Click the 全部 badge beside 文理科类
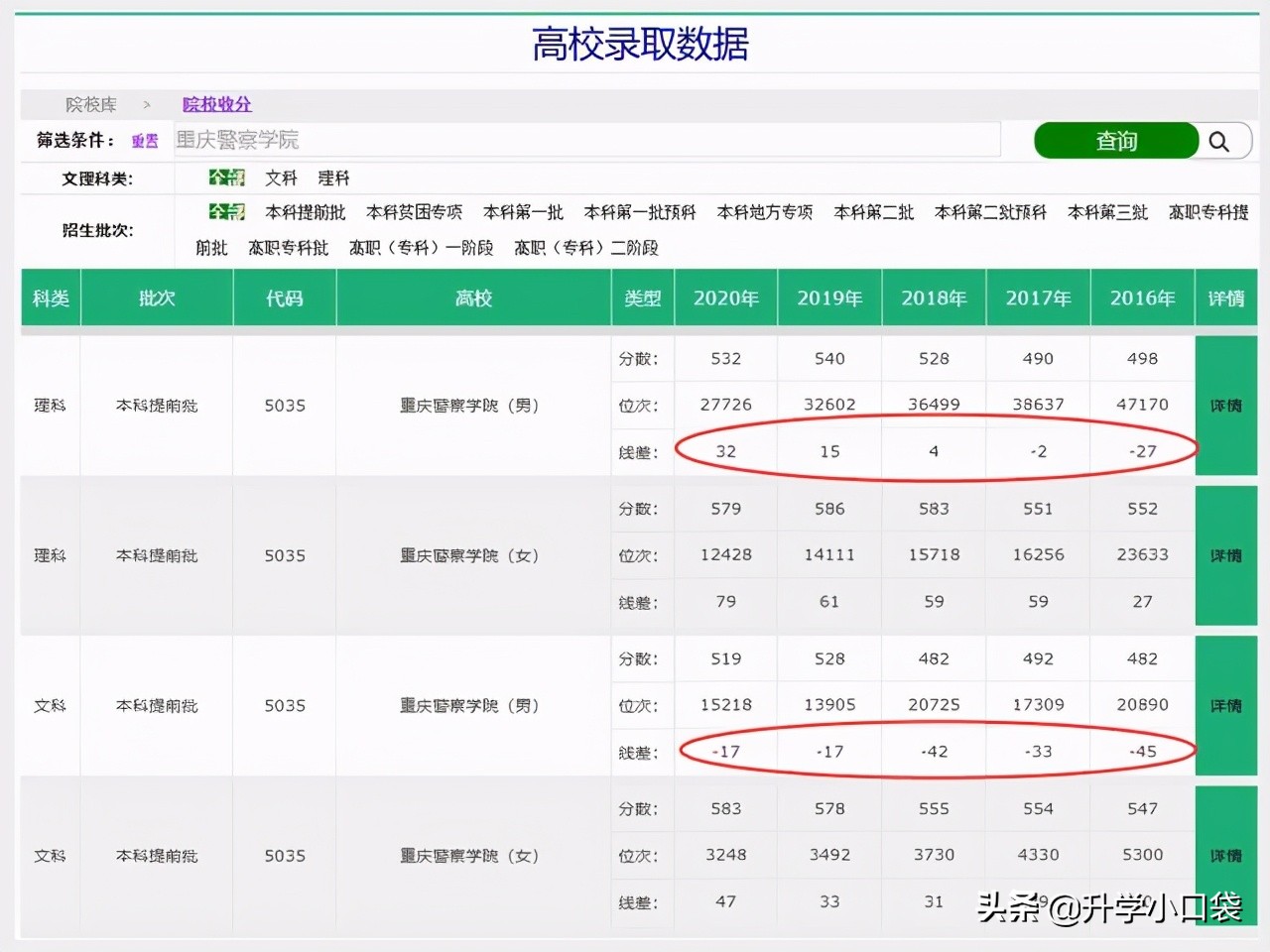This screenshot has width=1270, height=952. coord(227,178)
